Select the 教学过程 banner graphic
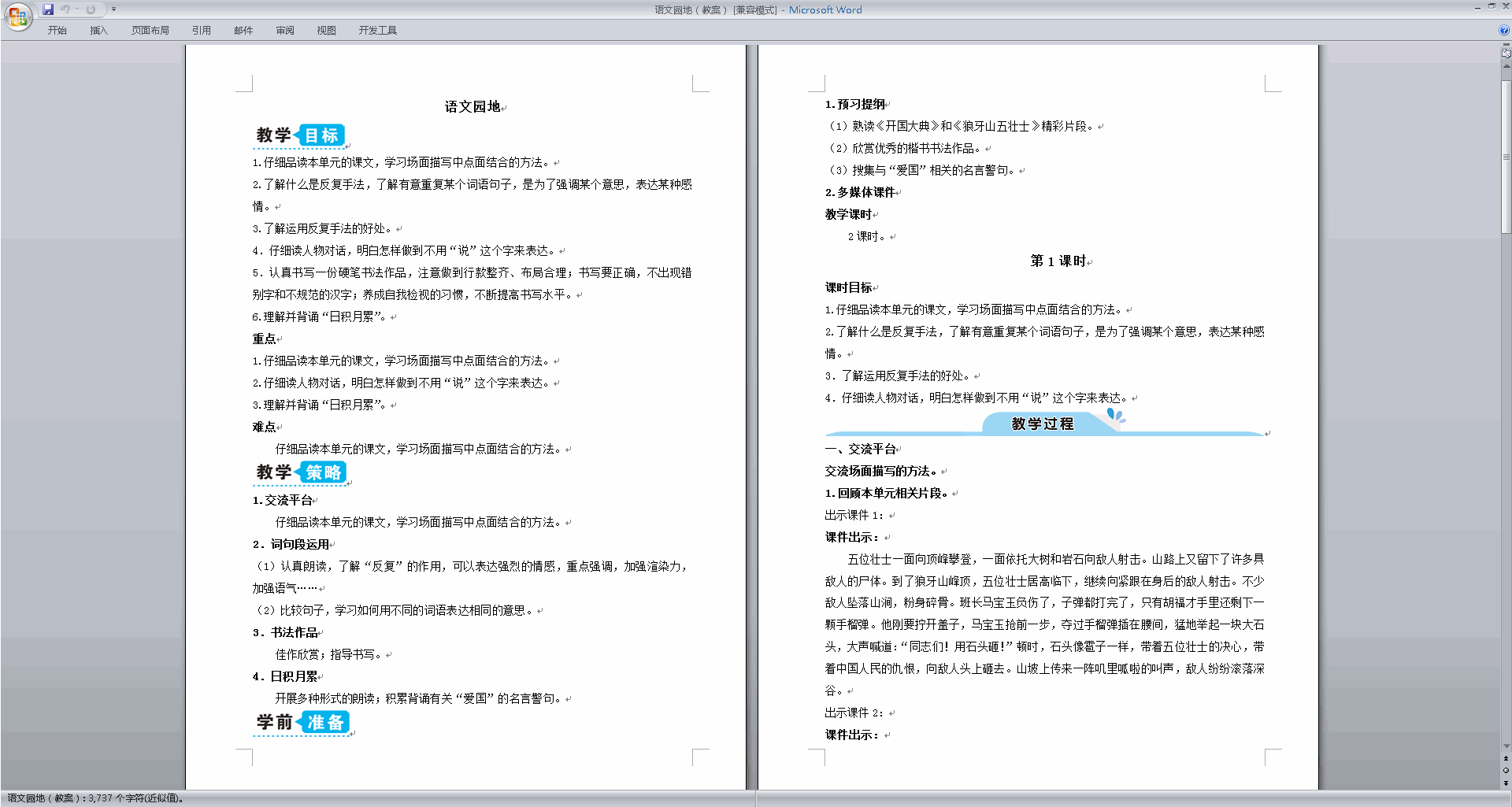 [x=1045, y=422]
